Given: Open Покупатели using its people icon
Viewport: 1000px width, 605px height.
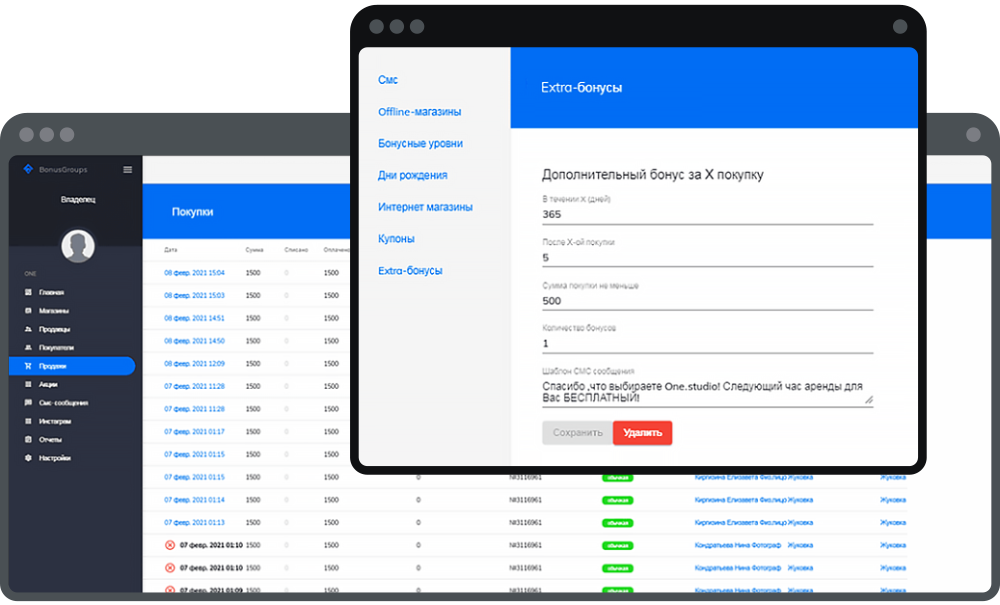Looking at the screenshot, I should click(x=28, y=347).
